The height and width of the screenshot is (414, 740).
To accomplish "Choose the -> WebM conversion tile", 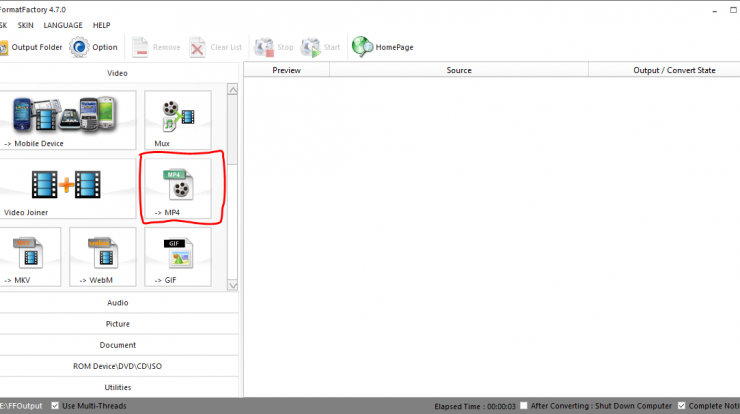I will (x=102, y=257).
